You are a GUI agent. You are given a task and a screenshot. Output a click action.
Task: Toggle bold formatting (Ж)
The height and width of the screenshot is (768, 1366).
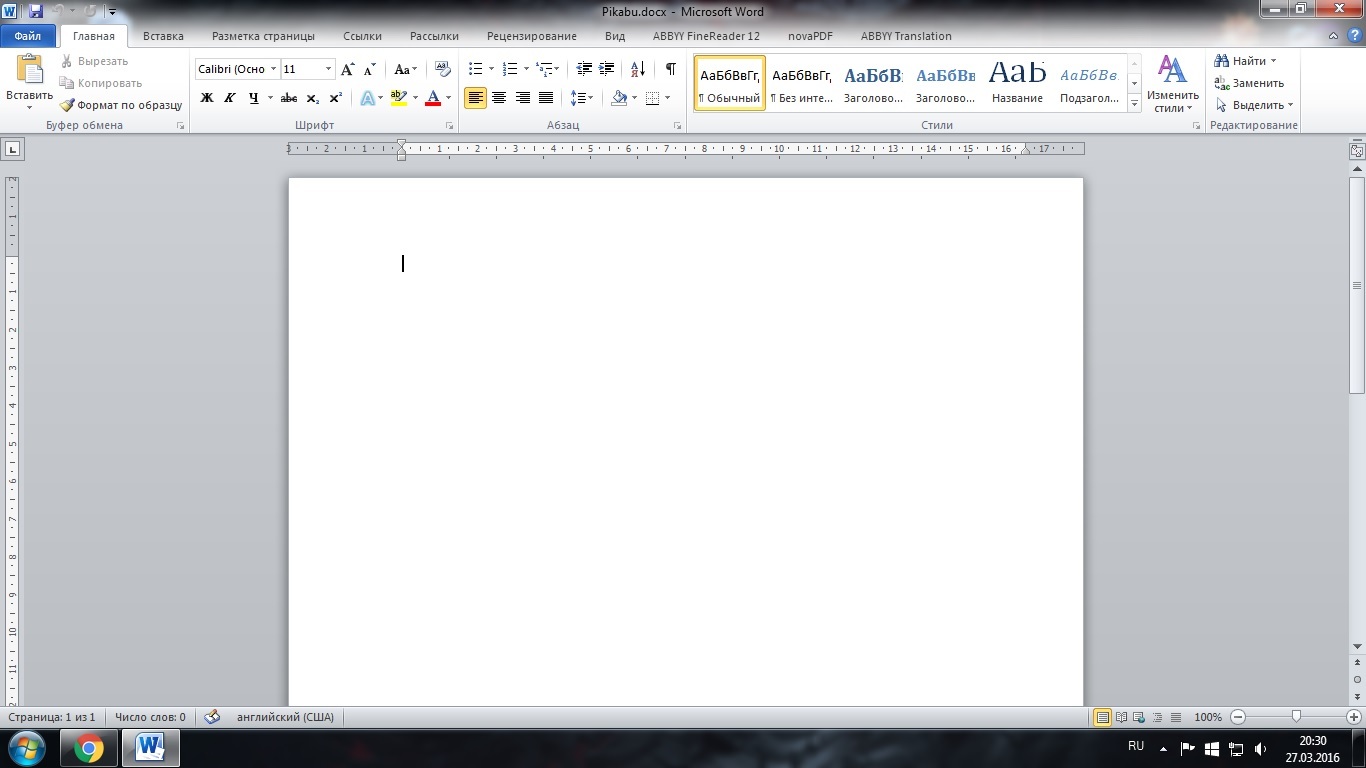(x=207, y=98)
